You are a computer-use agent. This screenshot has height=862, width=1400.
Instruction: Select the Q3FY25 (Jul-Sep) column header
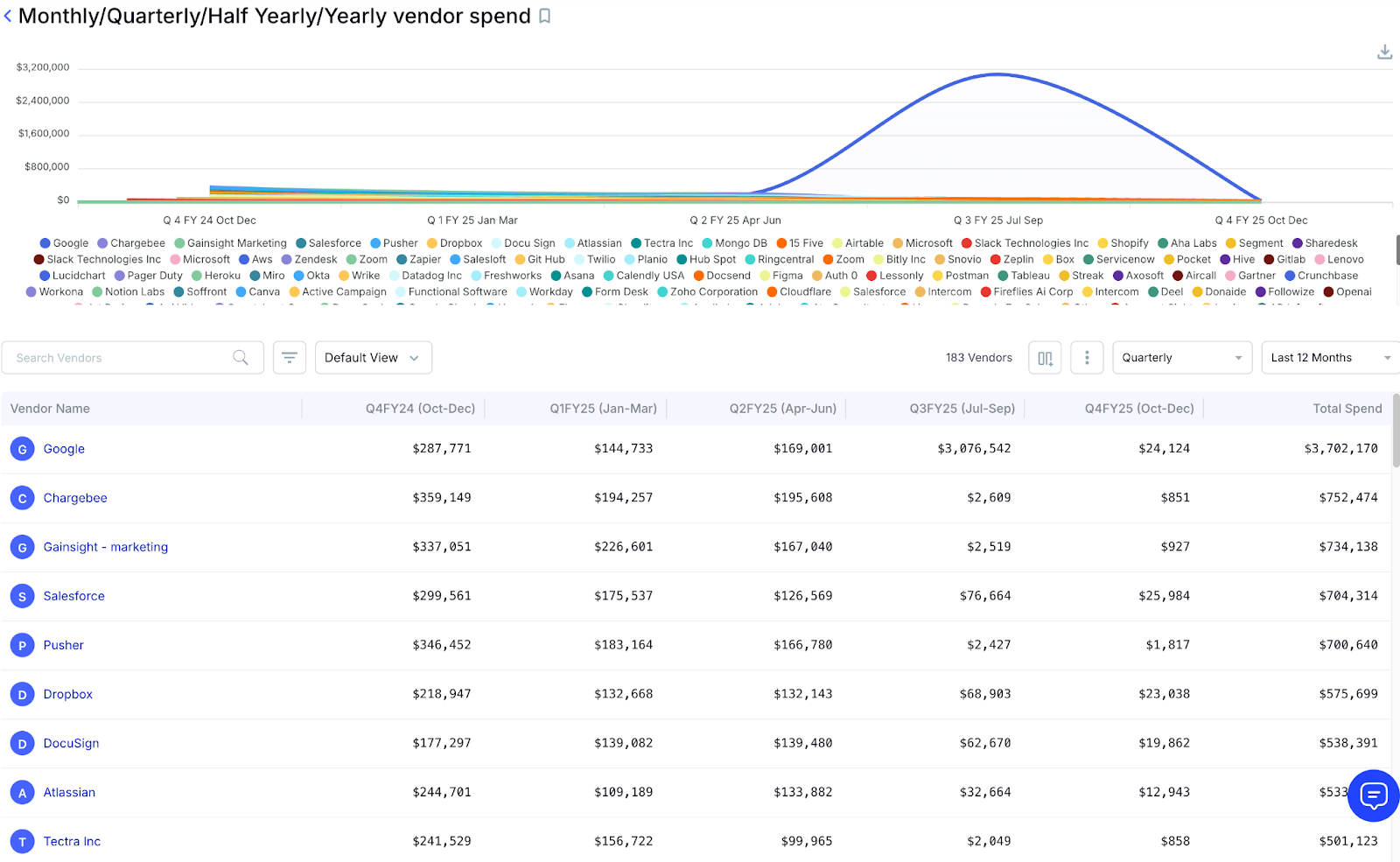click(963, 408)
